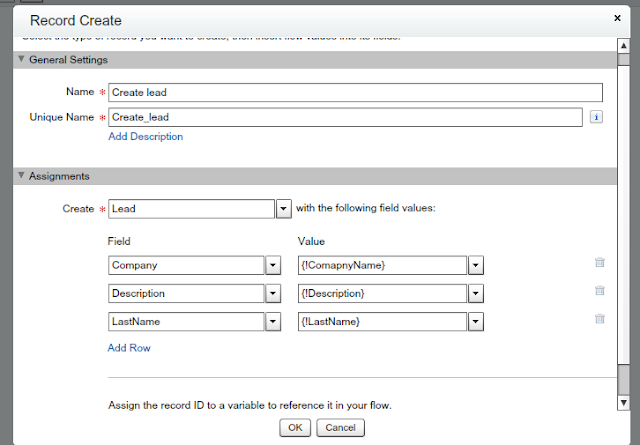The width and height of the screenshot is (640, 445).
Task: Close the Record Create dialog
Action: point(615,18)
